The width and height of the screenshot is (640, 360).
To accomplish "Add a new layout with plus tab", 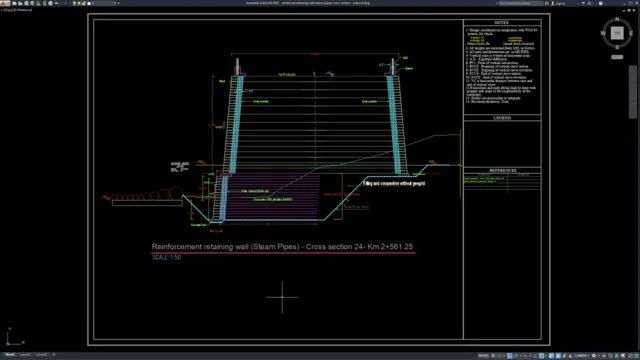I will tap(53, 355).
